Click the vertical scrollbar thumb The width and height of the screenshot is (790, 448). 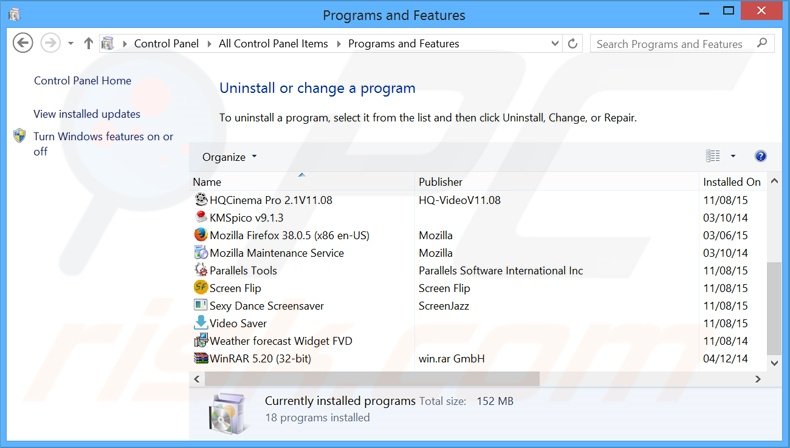pyautogui.click(x=774, y=308)
